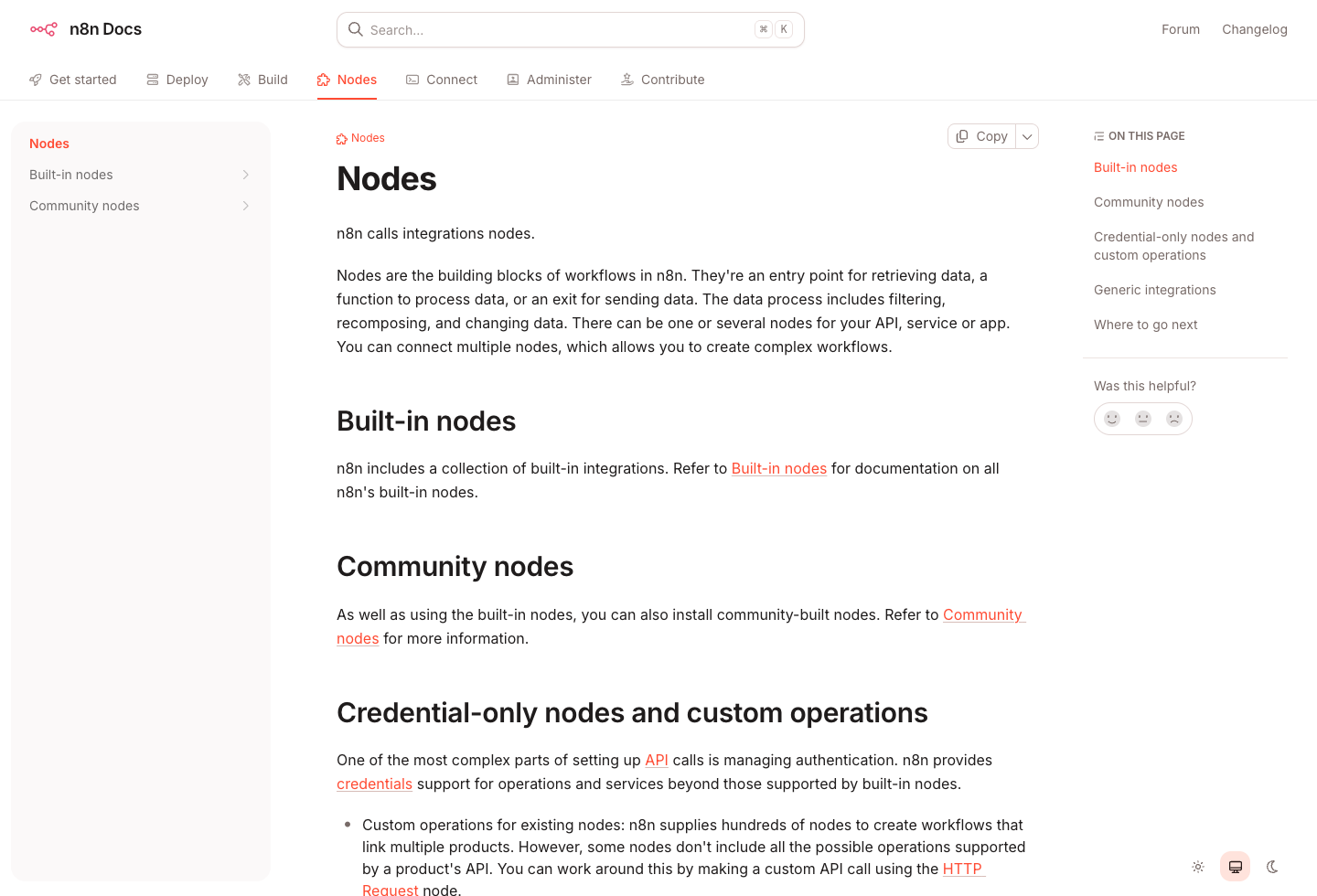Follow the inline Community nodes link

pyautogui.click(x=983, y=614)
